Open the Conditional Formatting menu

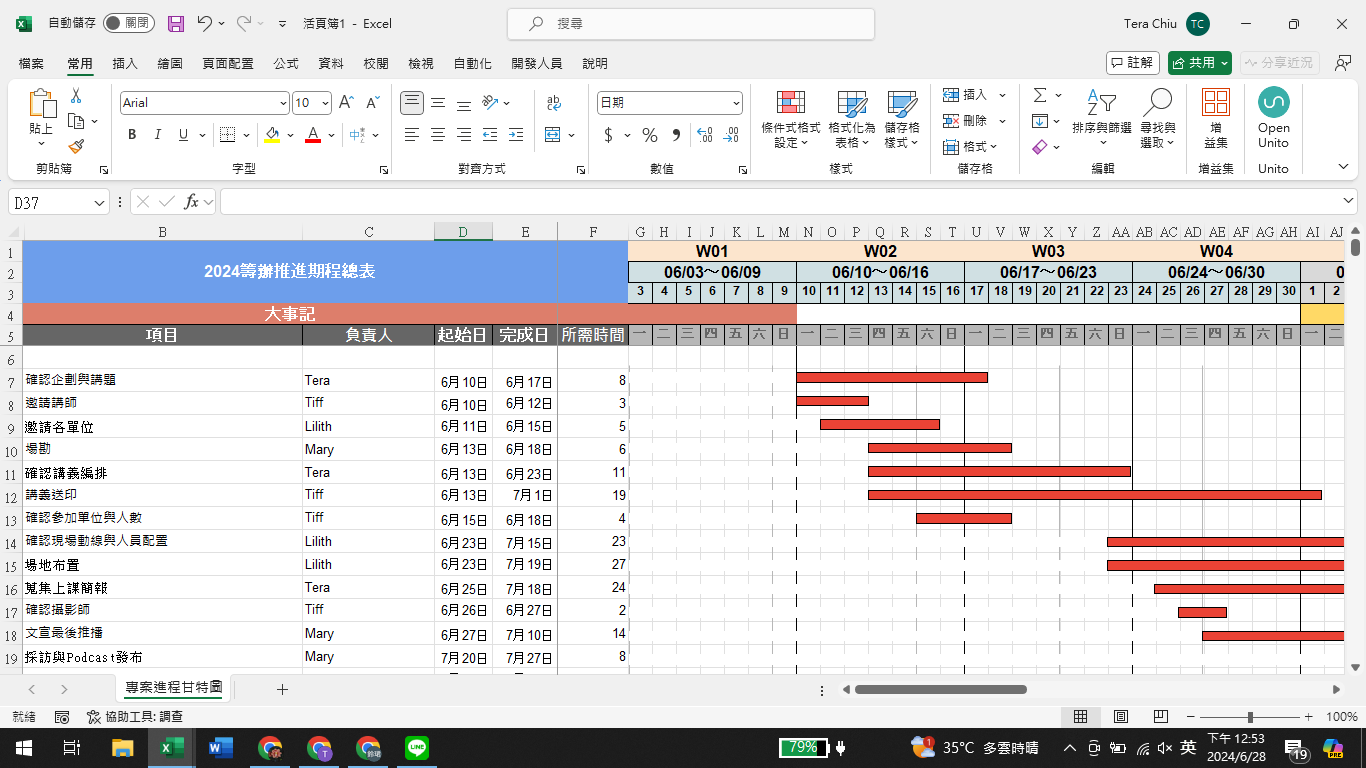point(790,120)
